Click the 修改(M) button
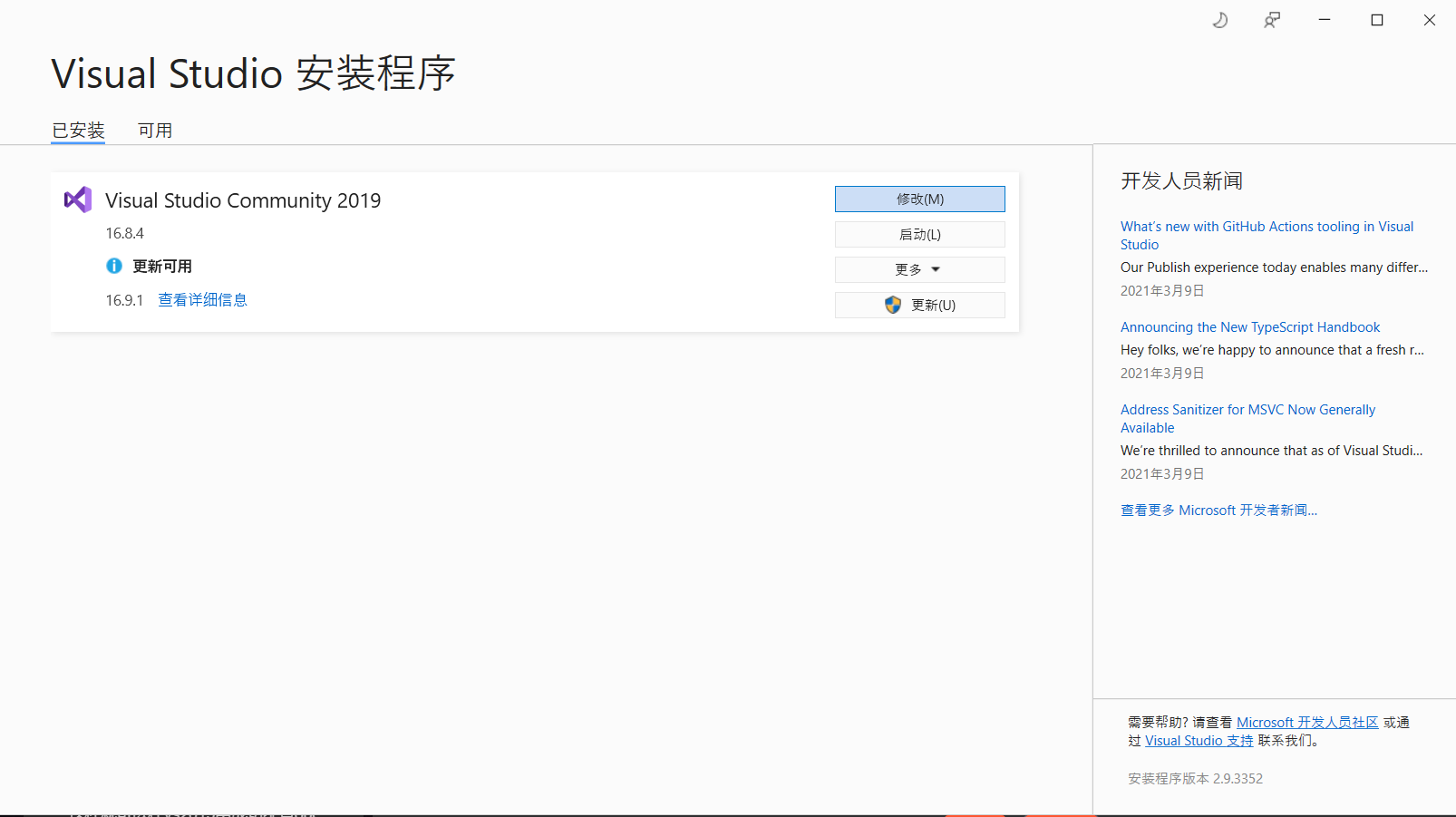 [x=918, y=199]
